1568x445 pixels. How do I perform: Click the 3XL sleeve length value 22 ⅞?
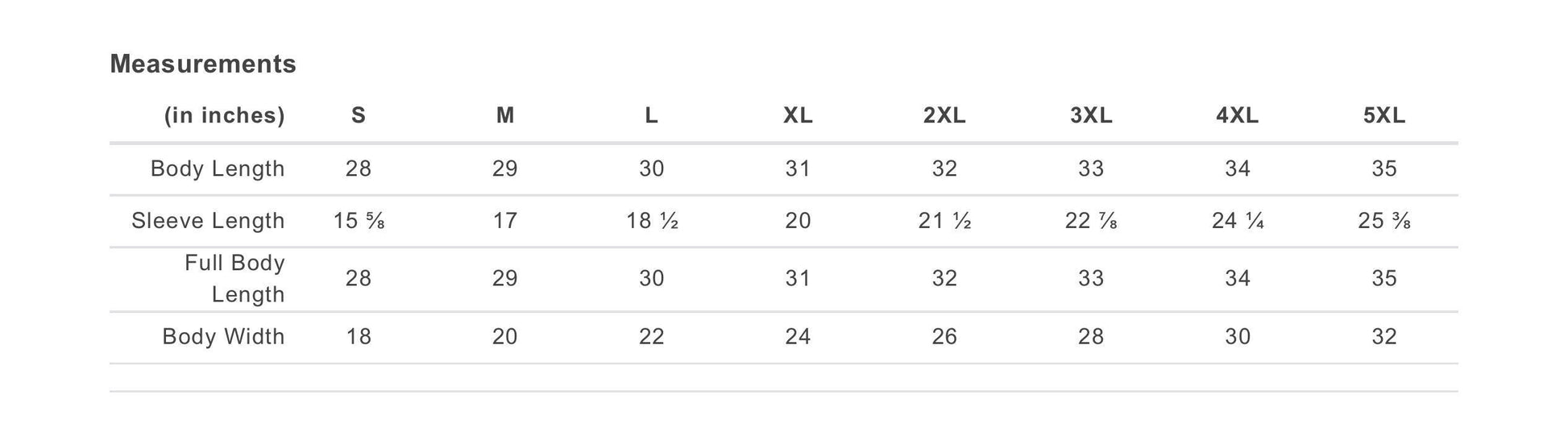tap(1091, 221)
